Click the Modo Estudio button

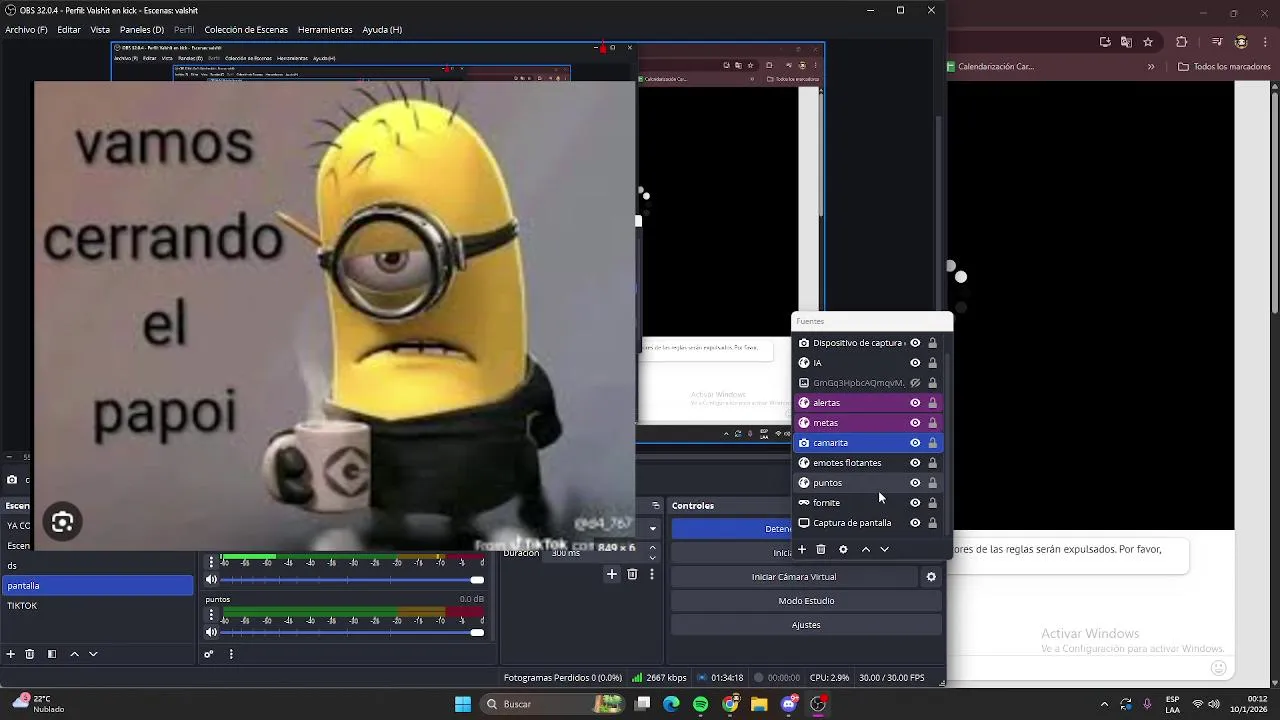(x=806, y=601)
